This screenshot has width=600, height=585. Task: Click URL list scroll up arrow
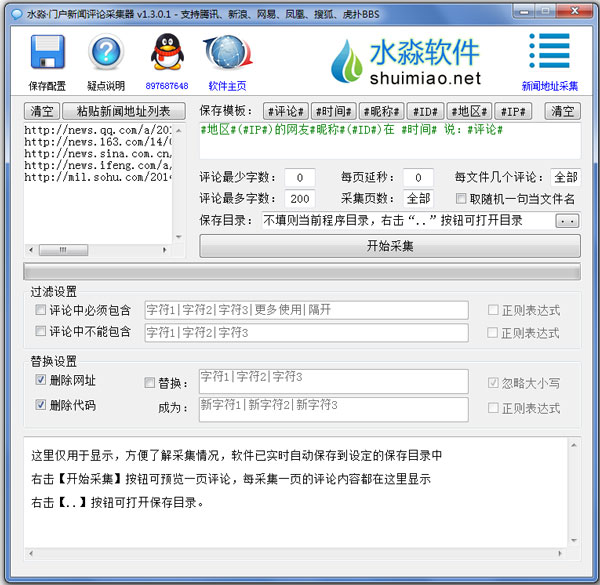179,131
